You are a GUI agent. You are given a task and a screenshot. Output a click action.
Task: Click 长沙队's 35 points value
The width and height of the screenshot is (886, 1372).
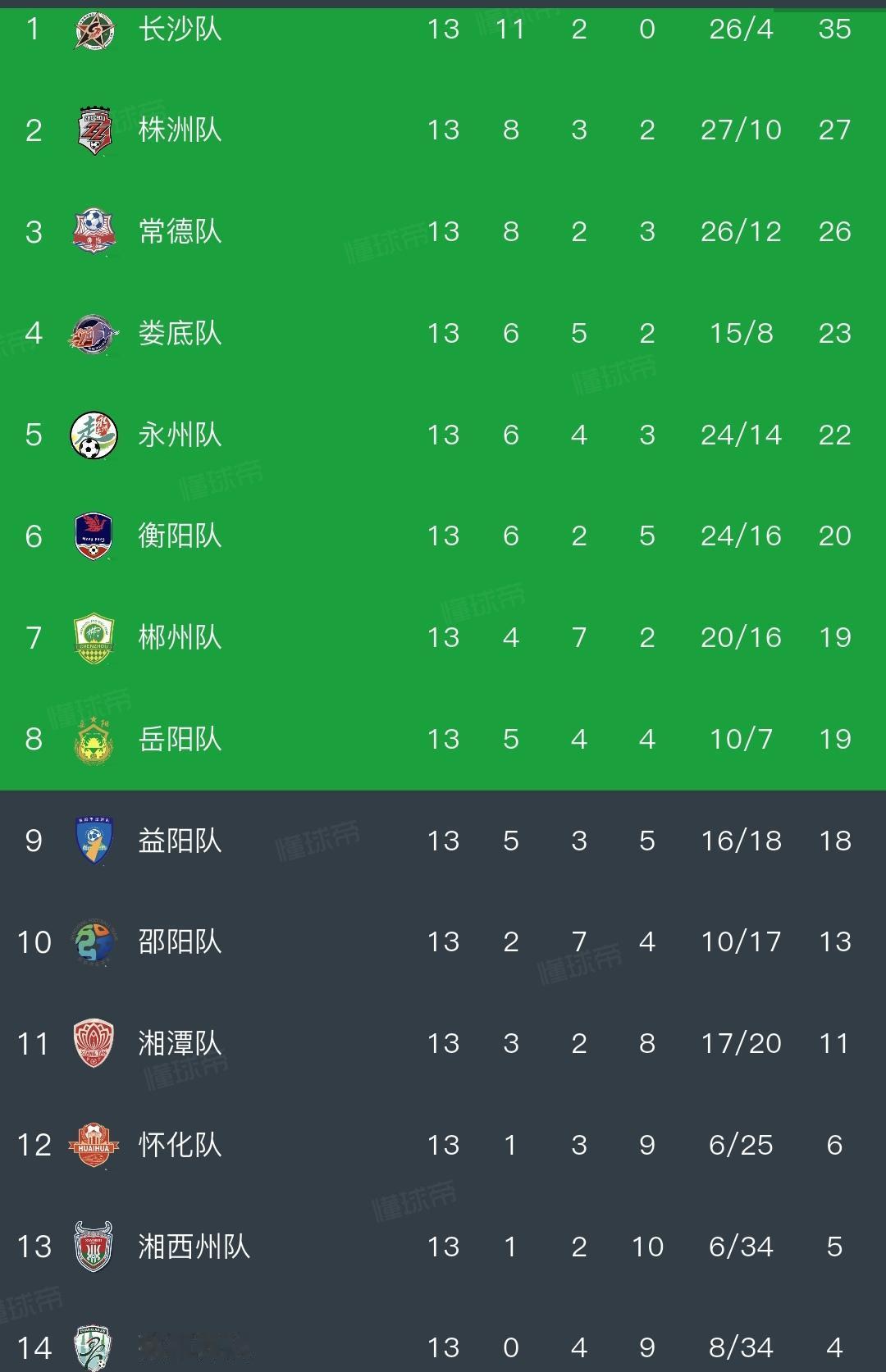coord(834,30)
